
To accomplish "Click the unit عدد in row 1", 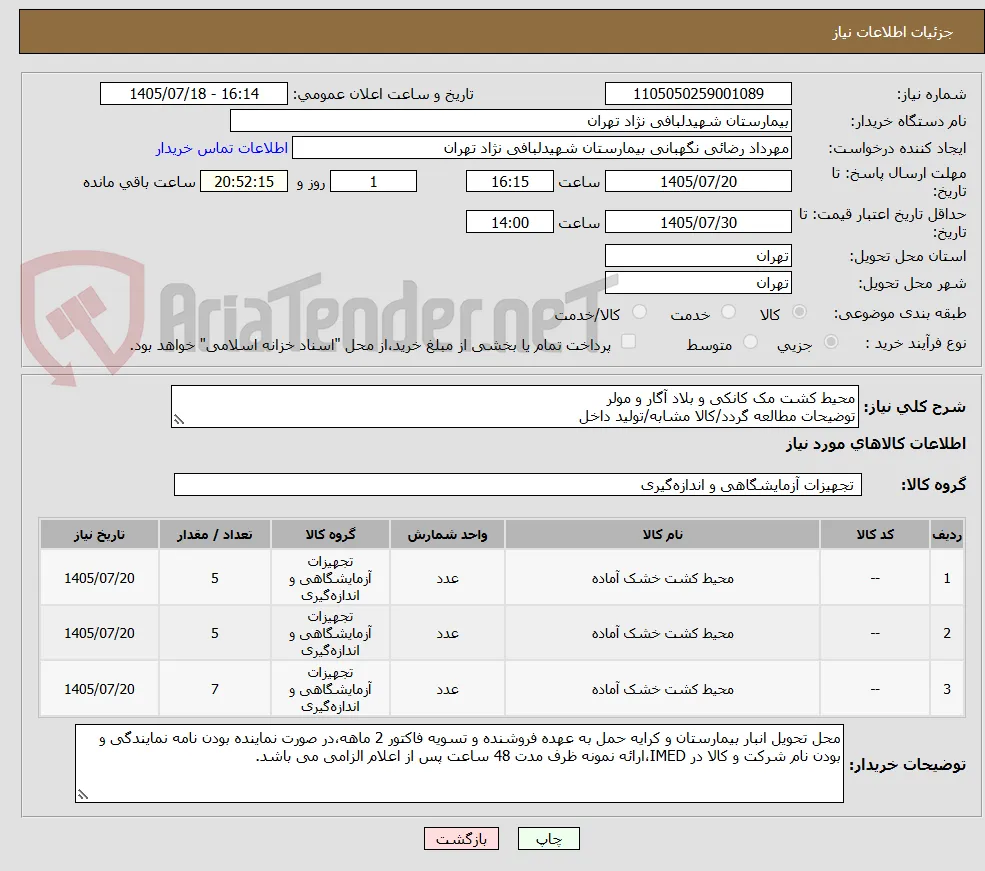I will [x=447, y=578].
